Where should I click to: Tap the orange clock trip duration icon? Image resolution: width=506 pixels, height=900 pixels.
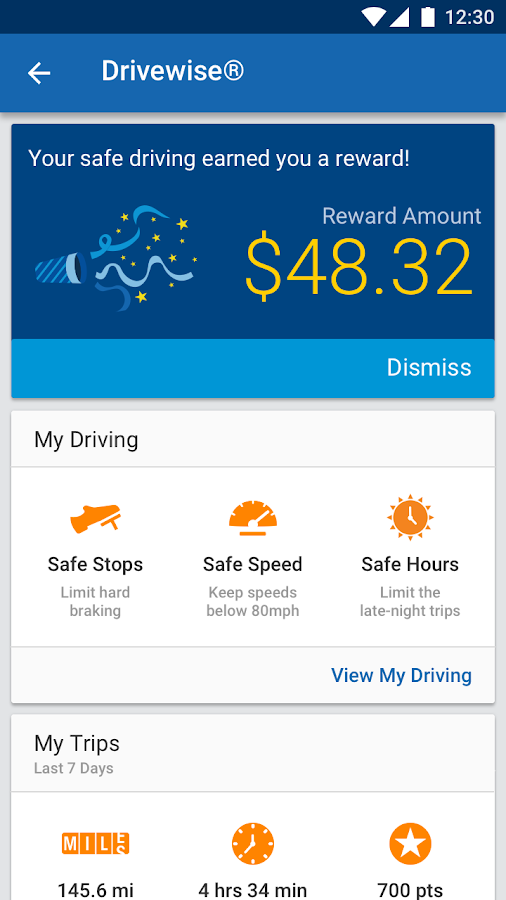coord(253,844)
